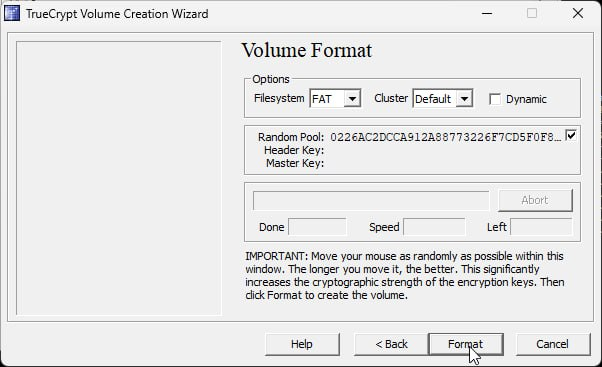Image resolution: width=602 pixels, height=367 pixels.
Task: Click the Volume Format heading
Action: 307,50
